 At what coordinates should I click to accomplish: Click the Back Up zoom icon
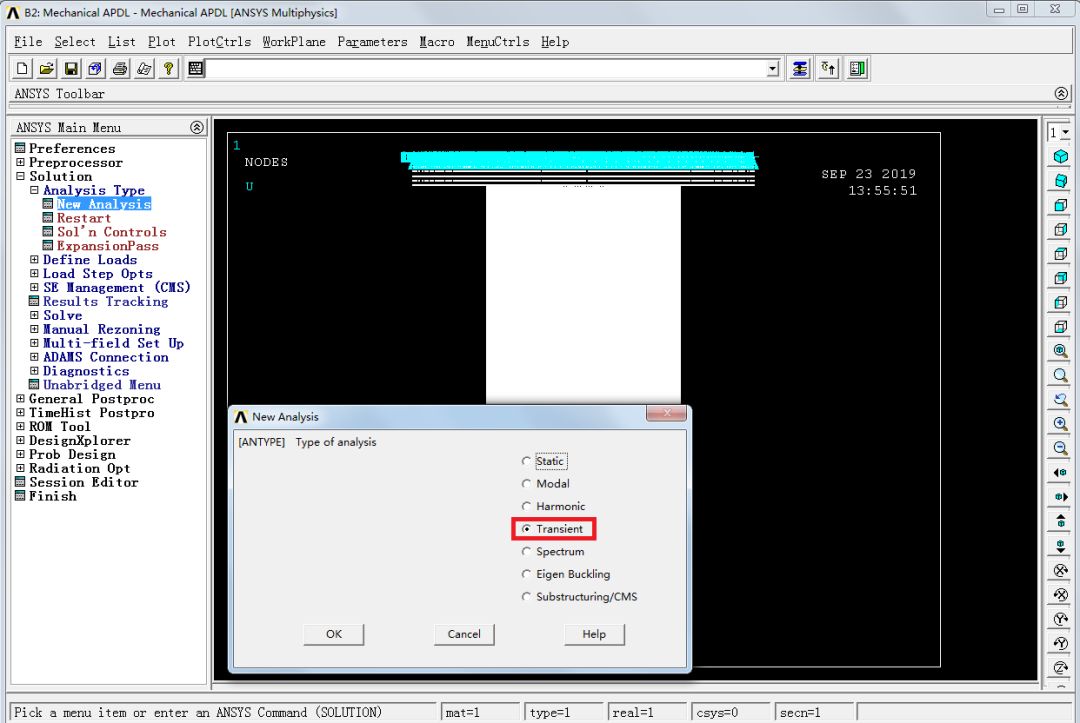1061,399
